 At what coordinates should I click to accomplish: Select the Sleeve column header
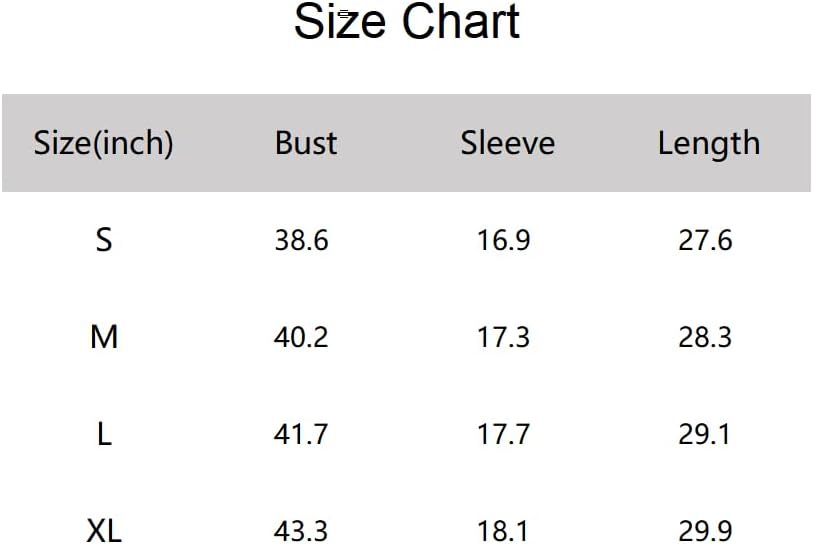pyautogui.click(x=507, y=143)
